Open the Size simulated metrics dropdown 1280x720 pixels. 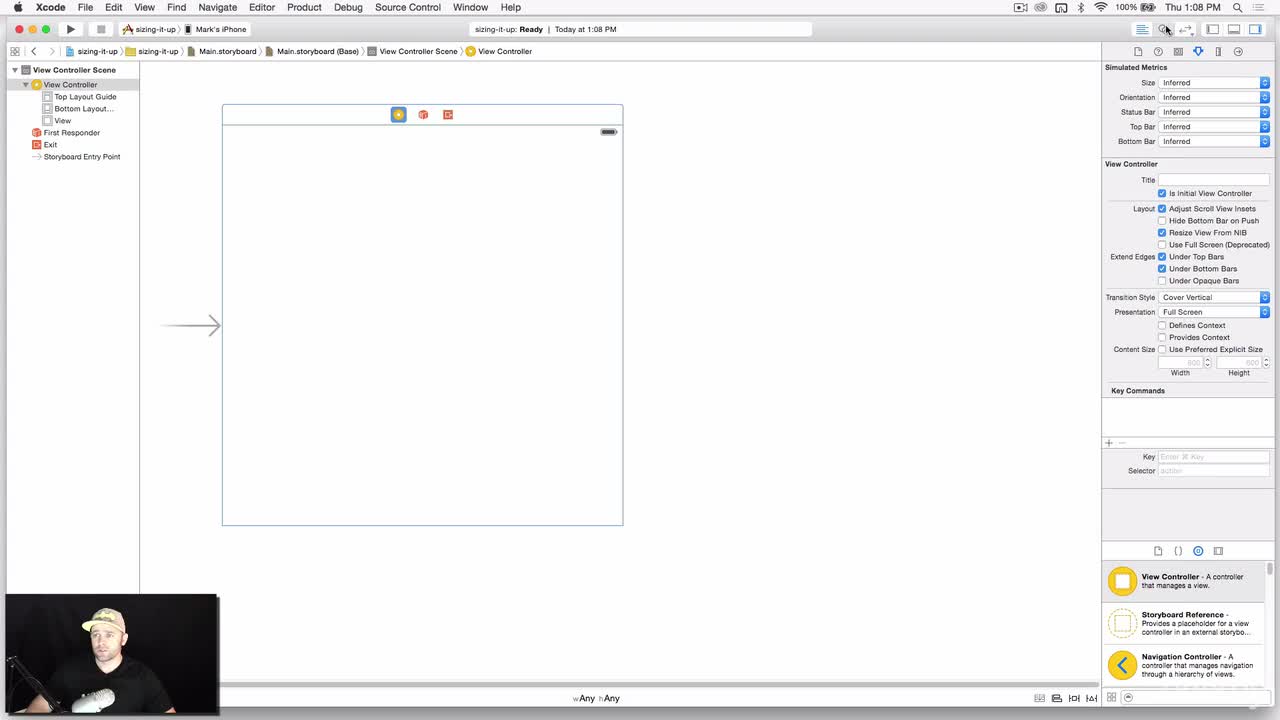point(1214,83)
